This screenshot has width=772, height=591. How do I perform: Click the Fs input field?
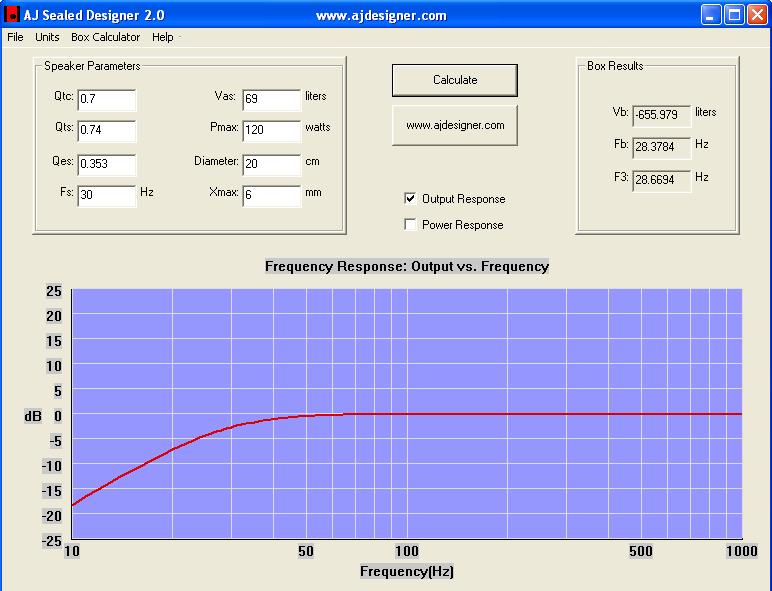(106, 196)
